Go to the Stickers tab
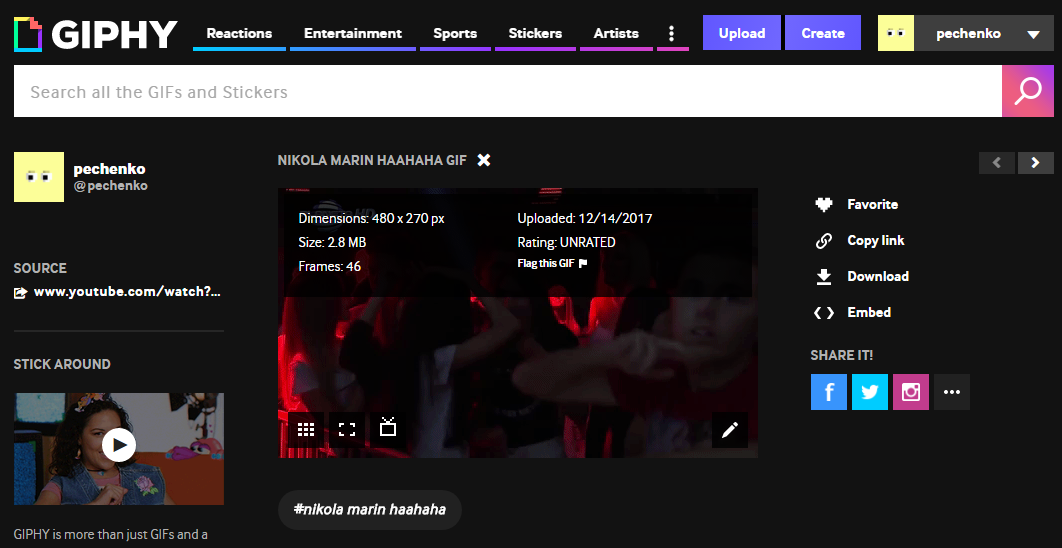The image size is (1062, 548). (x=535, y=34)
